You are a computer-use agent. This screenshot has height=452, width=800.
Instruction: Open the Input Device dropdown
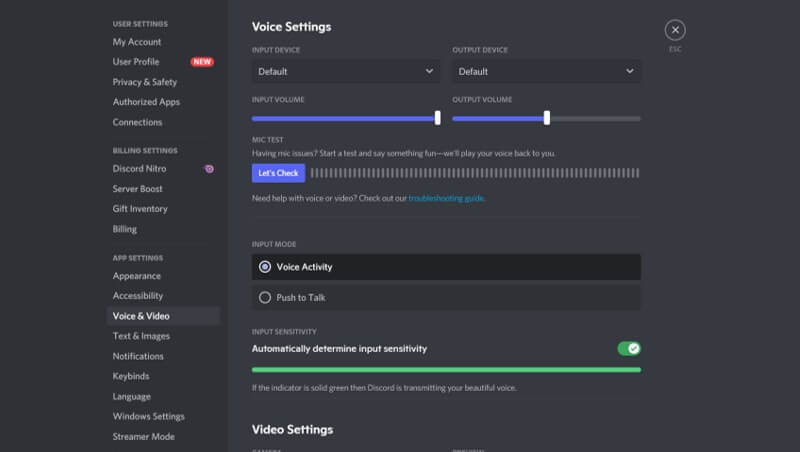tap(346, 71)
